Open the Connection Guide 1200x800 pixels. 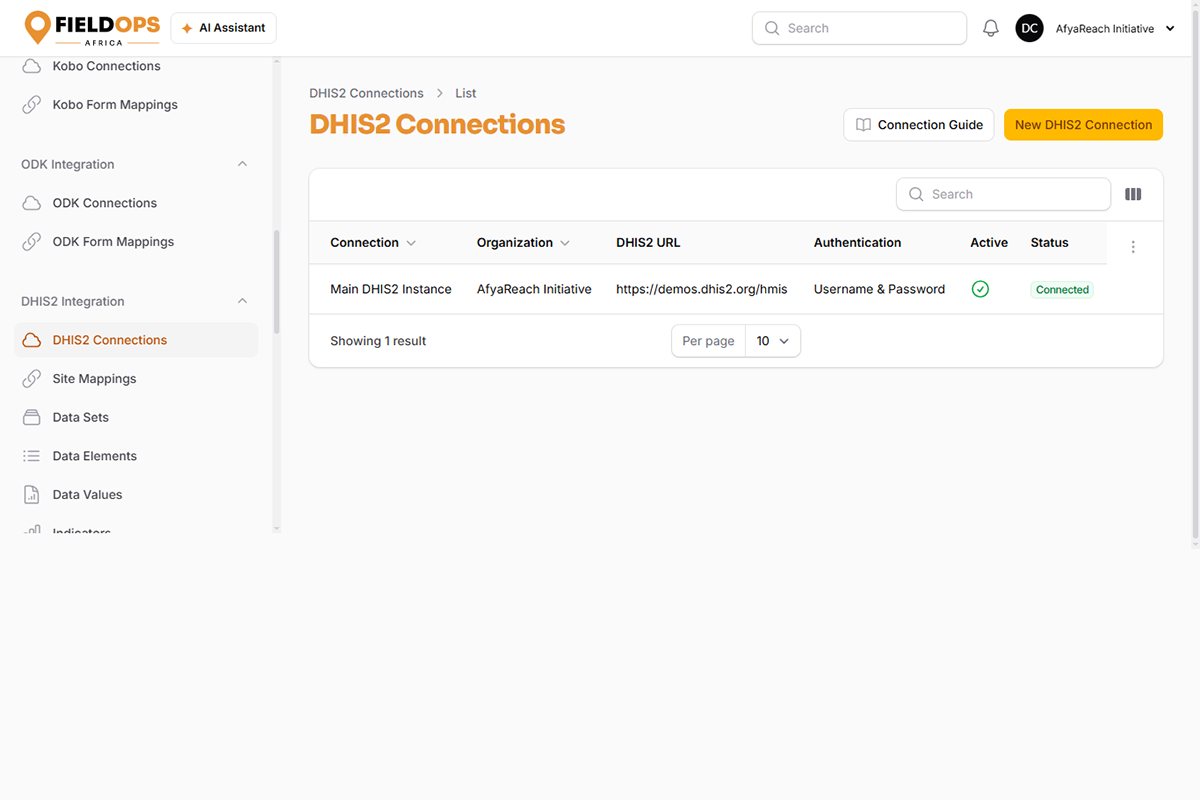(x=919, y=125)
